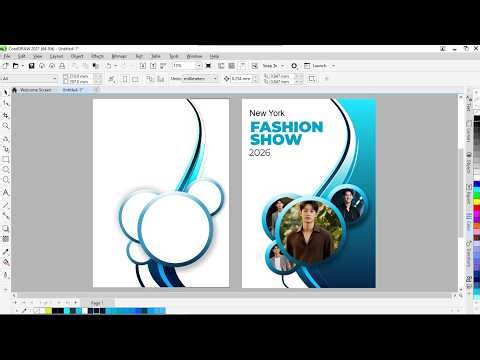This screenshot has width=480, height=360.
Task: Select the Transparency checkerboard tool
Action: coord(6,239)
